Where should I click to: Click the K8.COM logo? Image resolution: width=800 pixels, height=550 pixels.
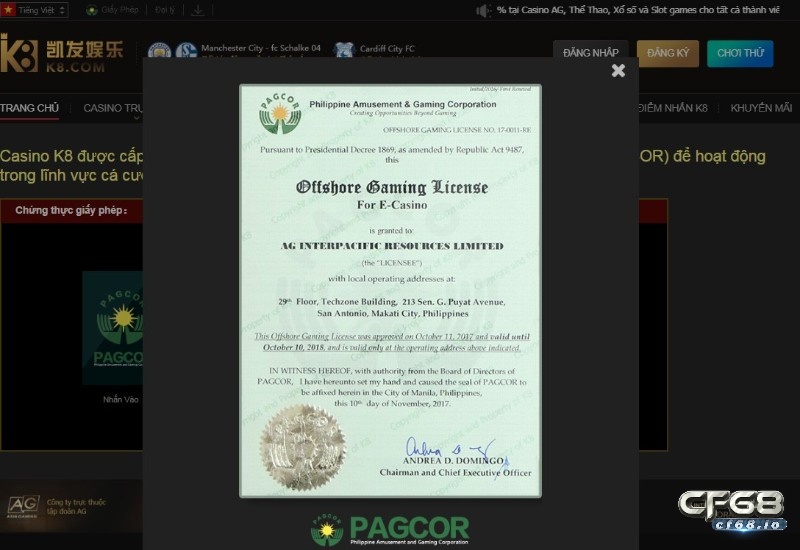point(62,54)
